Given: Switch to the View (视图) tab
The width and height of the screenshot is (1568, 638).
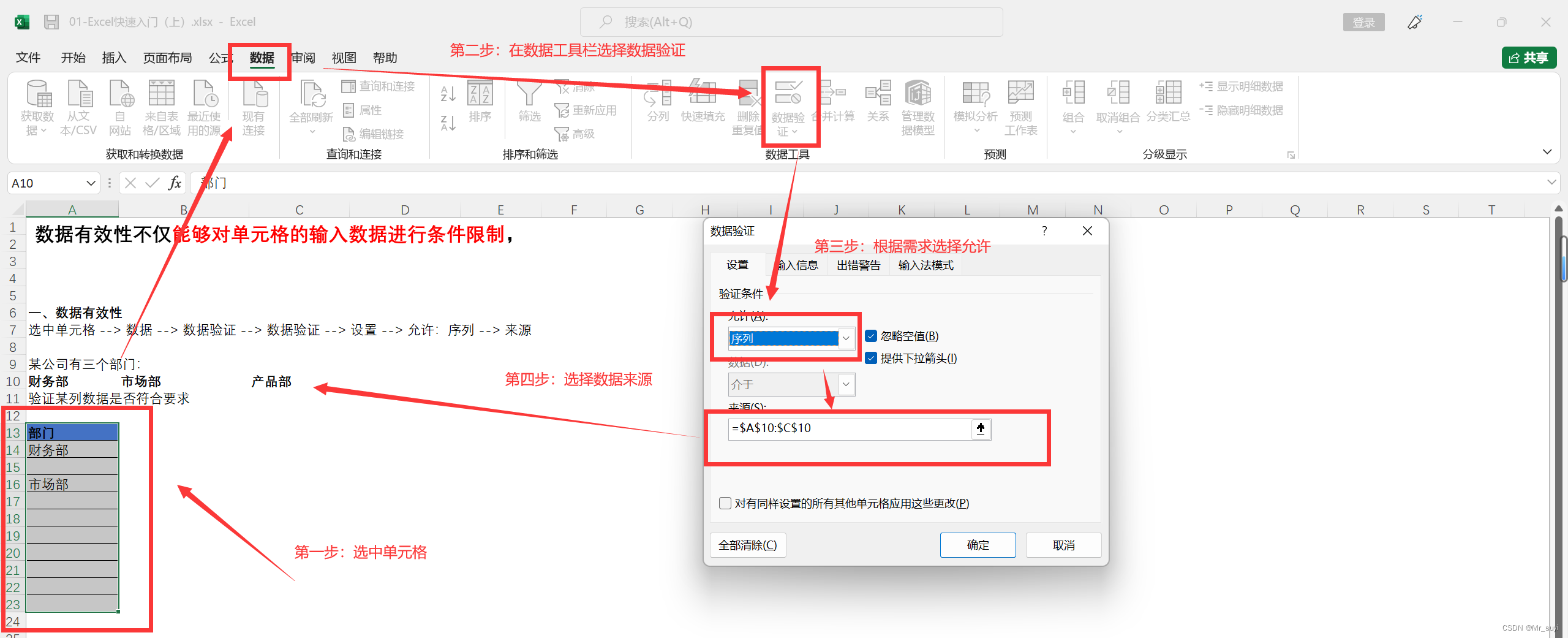Looking at the screenshot, I should coord(344,58).
